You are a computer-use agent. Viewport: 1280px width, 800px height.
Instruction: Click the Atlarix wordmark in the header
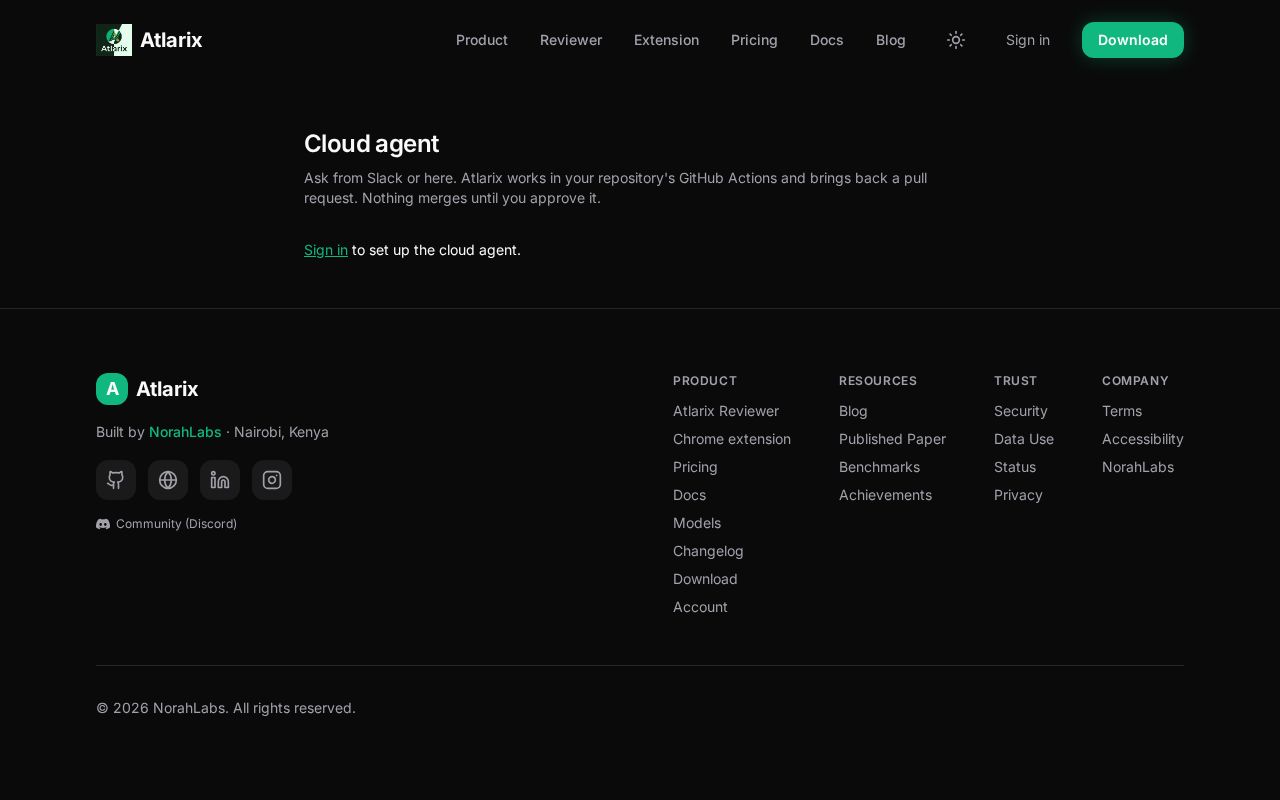tap(171, 40)
